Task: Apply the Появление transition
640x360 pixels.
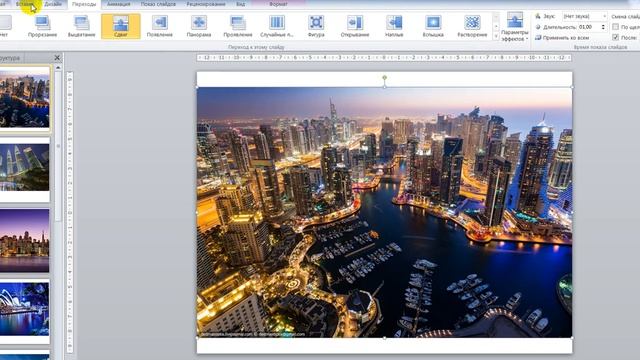Action: tap(160, 27)
